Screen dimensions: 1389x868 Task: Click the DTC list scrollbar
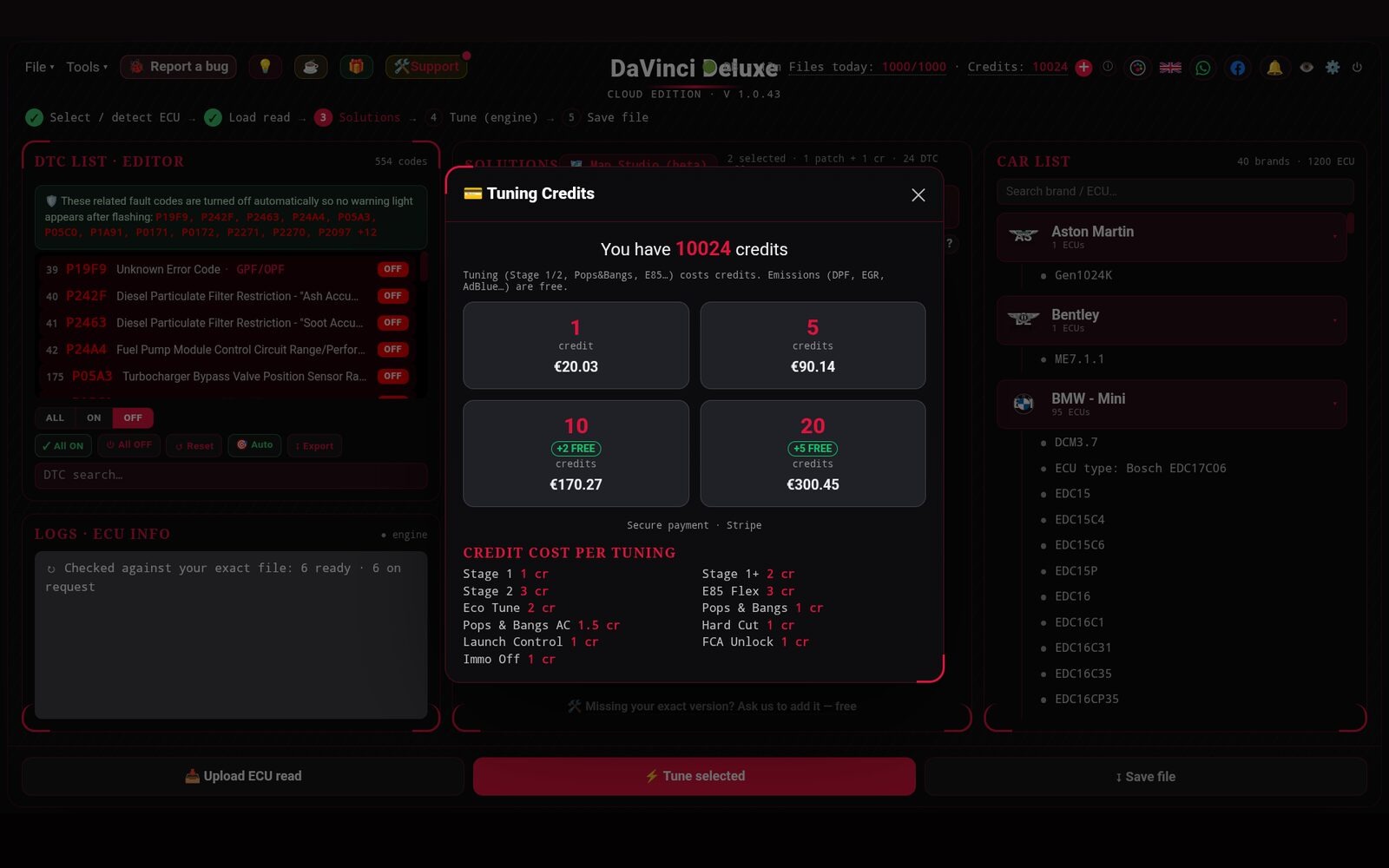pos(424,267)
